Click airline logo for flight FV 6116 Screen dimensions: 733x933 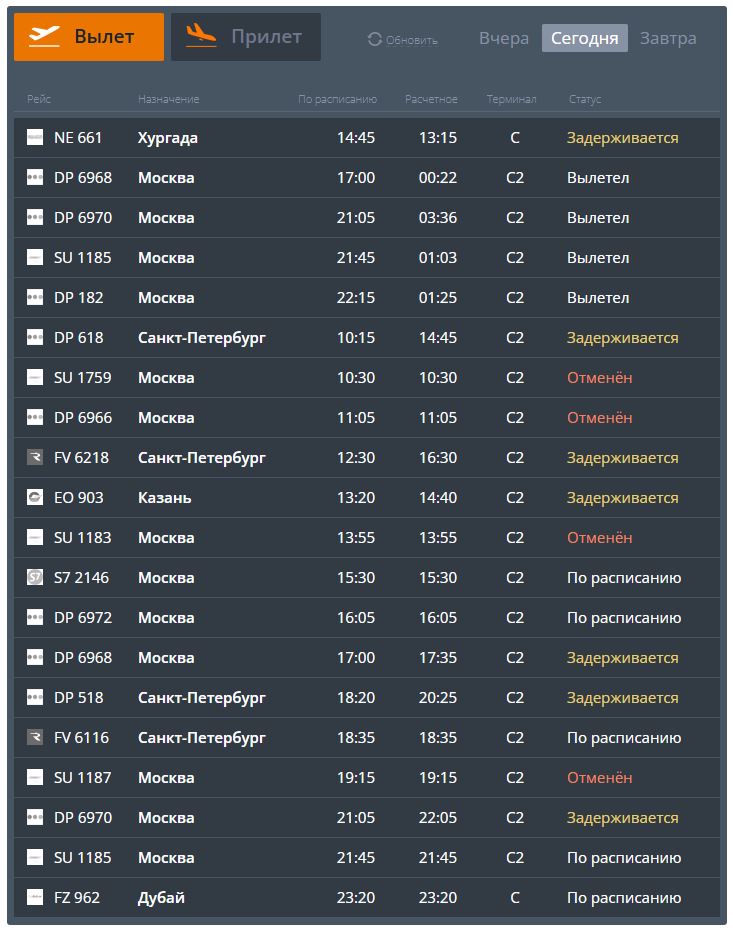click(x=35, y=738)
